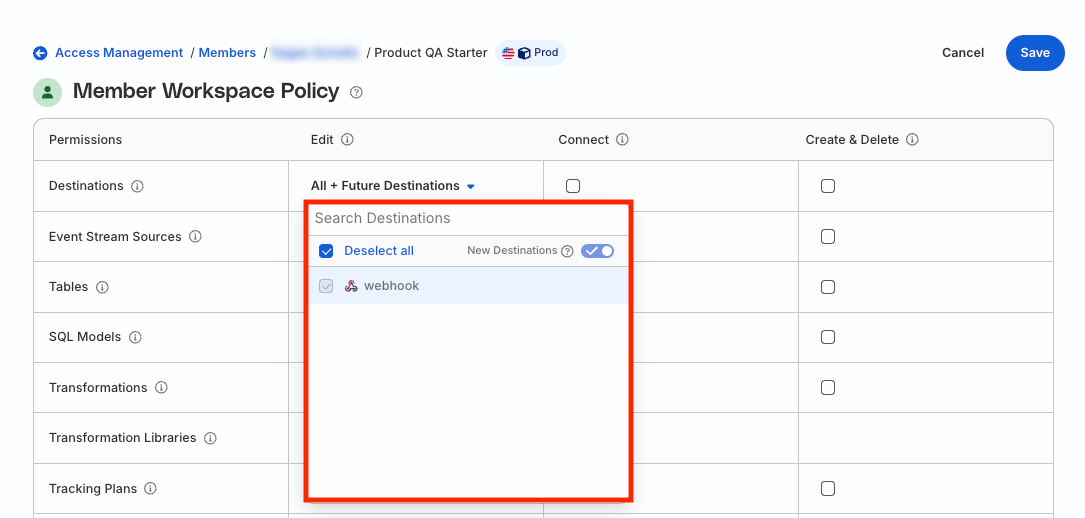Show info icon for SQL Models row
The width and height of the screenshot is (1085, 518).
coord(135,337)
